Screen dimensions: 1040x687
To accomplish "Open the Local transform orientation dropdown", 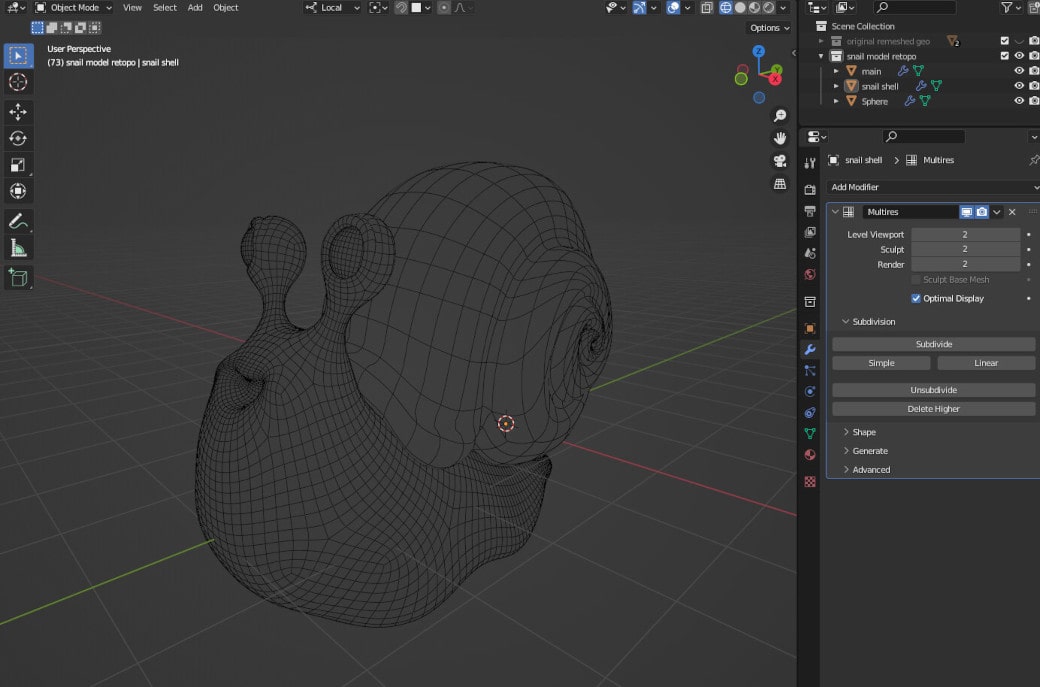I will click(x=332, y=8).
